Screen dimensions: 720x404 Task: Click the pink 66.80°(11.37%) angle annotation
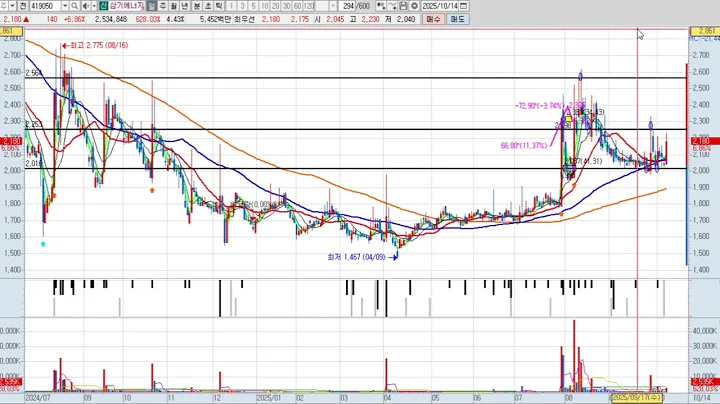point(524,146)
